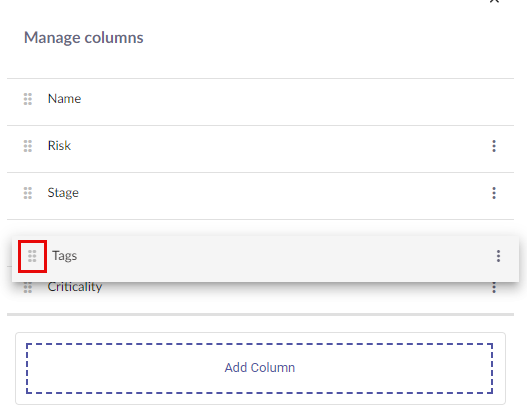Click the Criticality row grip icon
The width and height of the screenshot is (527, 414).
click(28, 288)
